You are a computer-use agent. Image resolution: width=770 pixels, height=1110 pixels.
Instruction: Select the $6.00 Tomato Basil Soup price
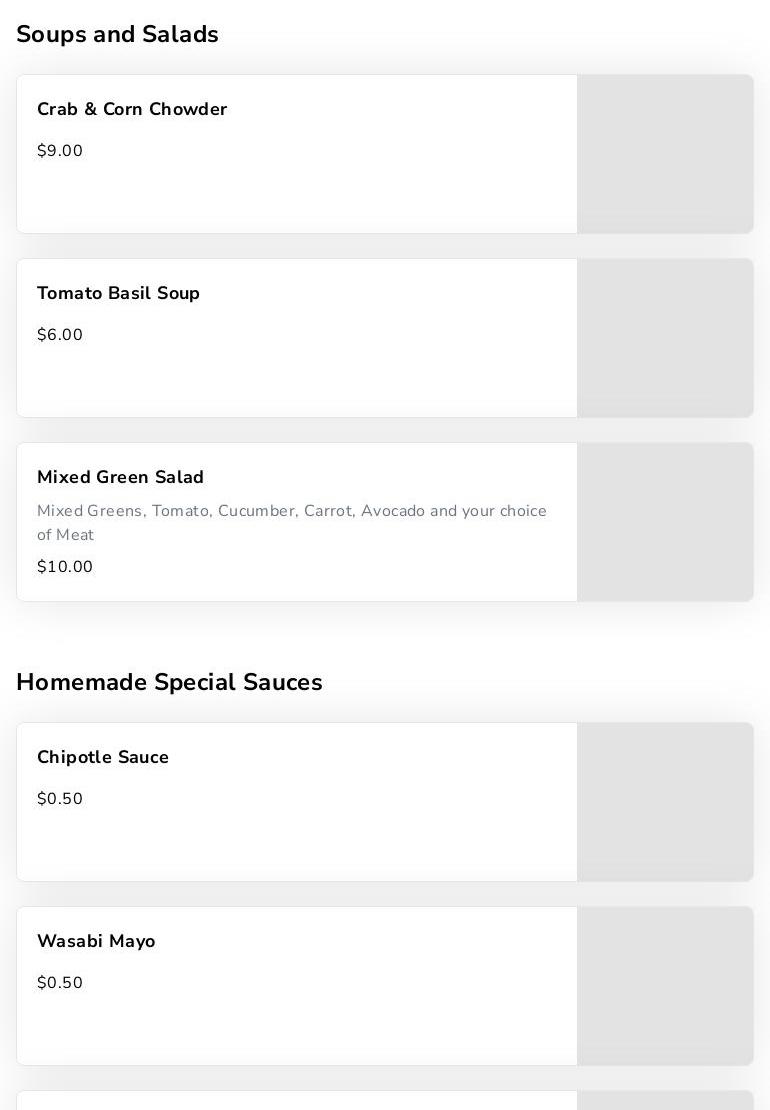60,335
